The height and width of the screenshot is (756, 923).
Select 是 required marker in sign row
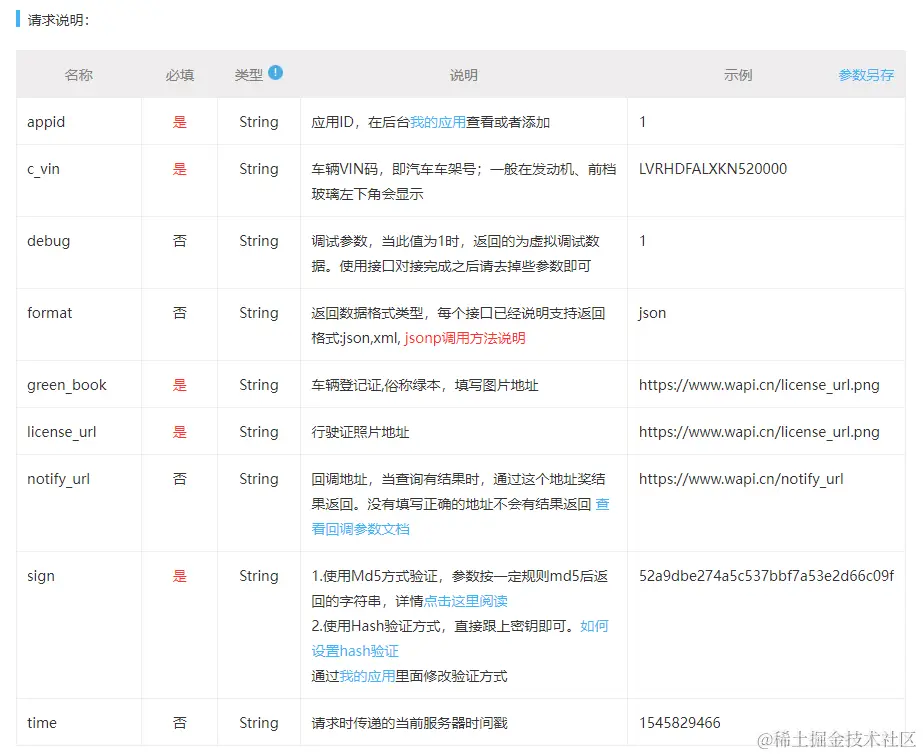coord(180,576)
